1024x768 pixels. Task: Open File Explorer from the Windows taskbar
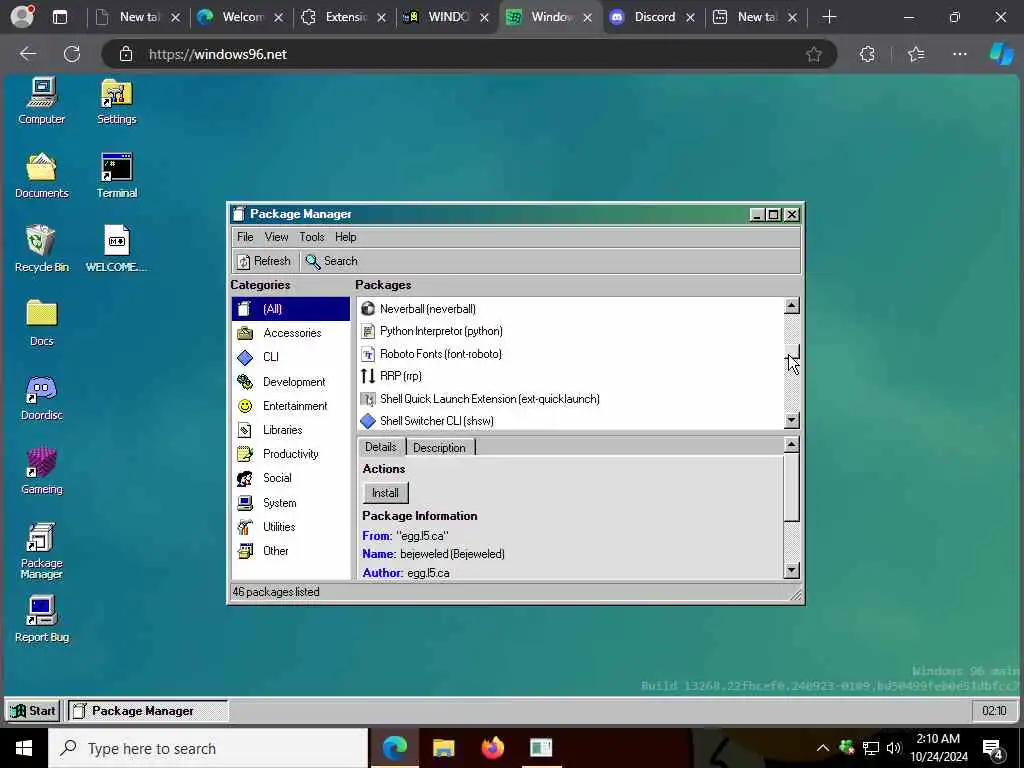443,748
